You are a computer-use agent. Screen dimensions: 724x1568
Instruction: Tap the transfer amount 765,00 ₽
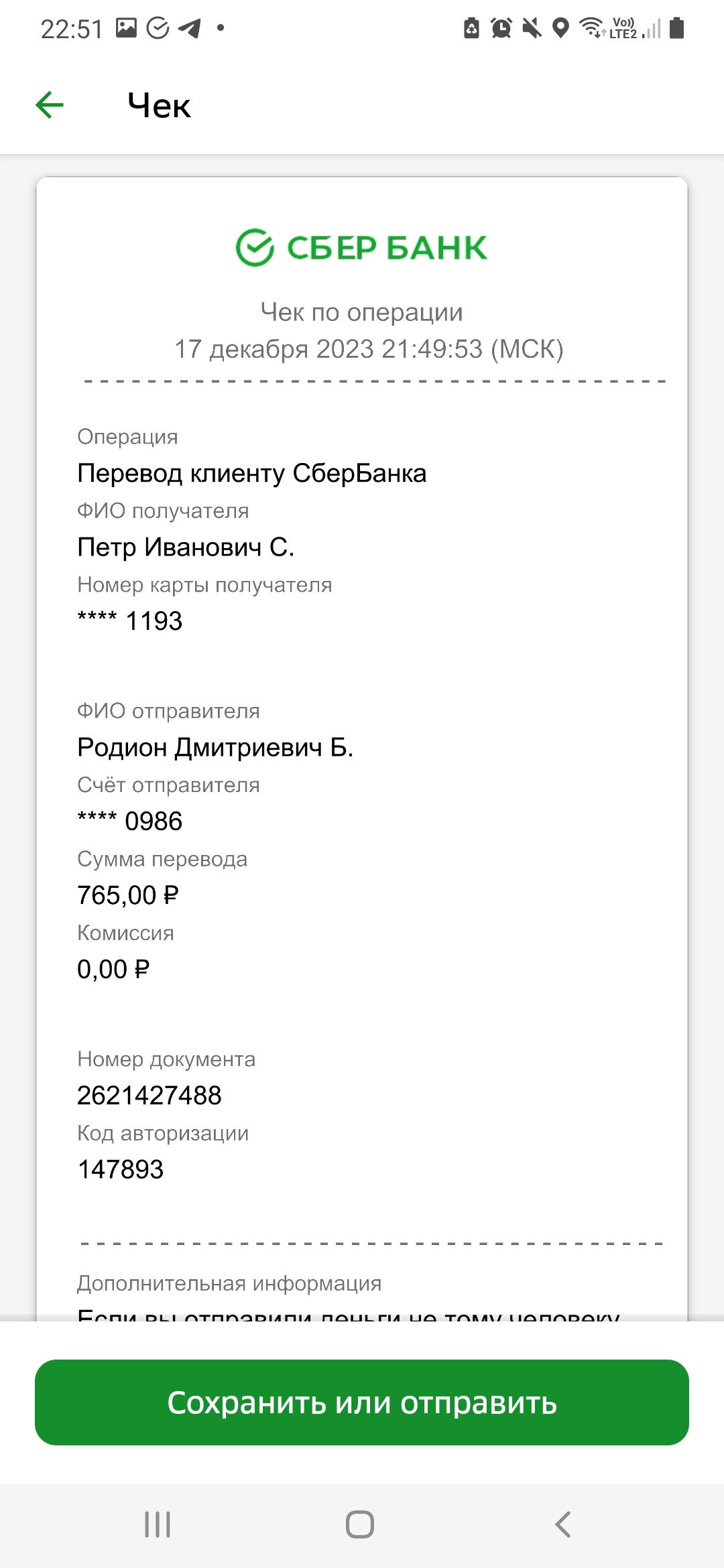click(128, 895)
